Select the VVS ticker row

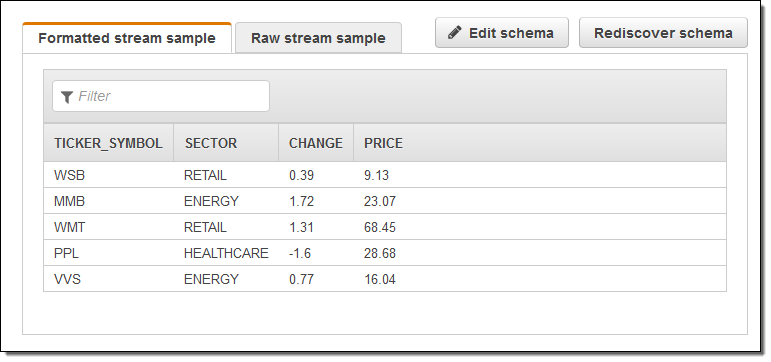(385, 279)
